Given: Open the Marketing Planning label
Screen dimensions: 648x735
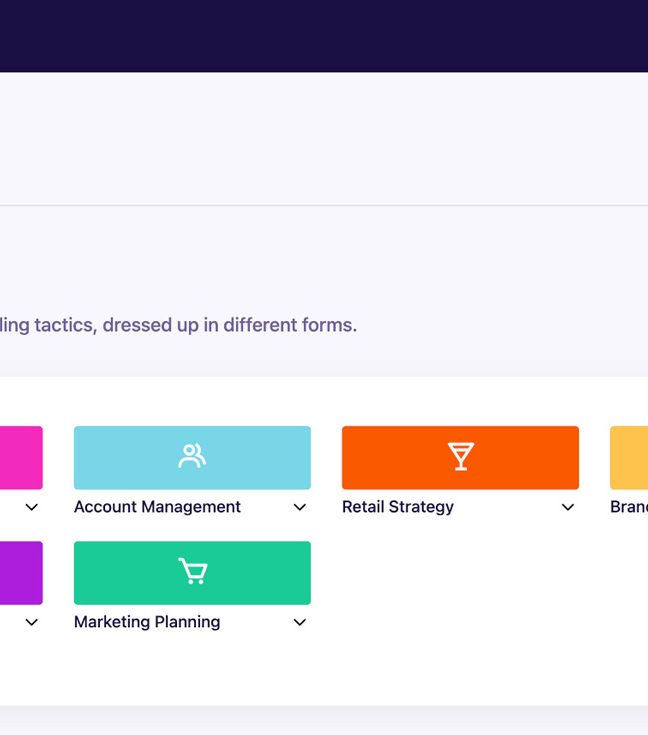Looking at the screenshot, I should [147, 622].
